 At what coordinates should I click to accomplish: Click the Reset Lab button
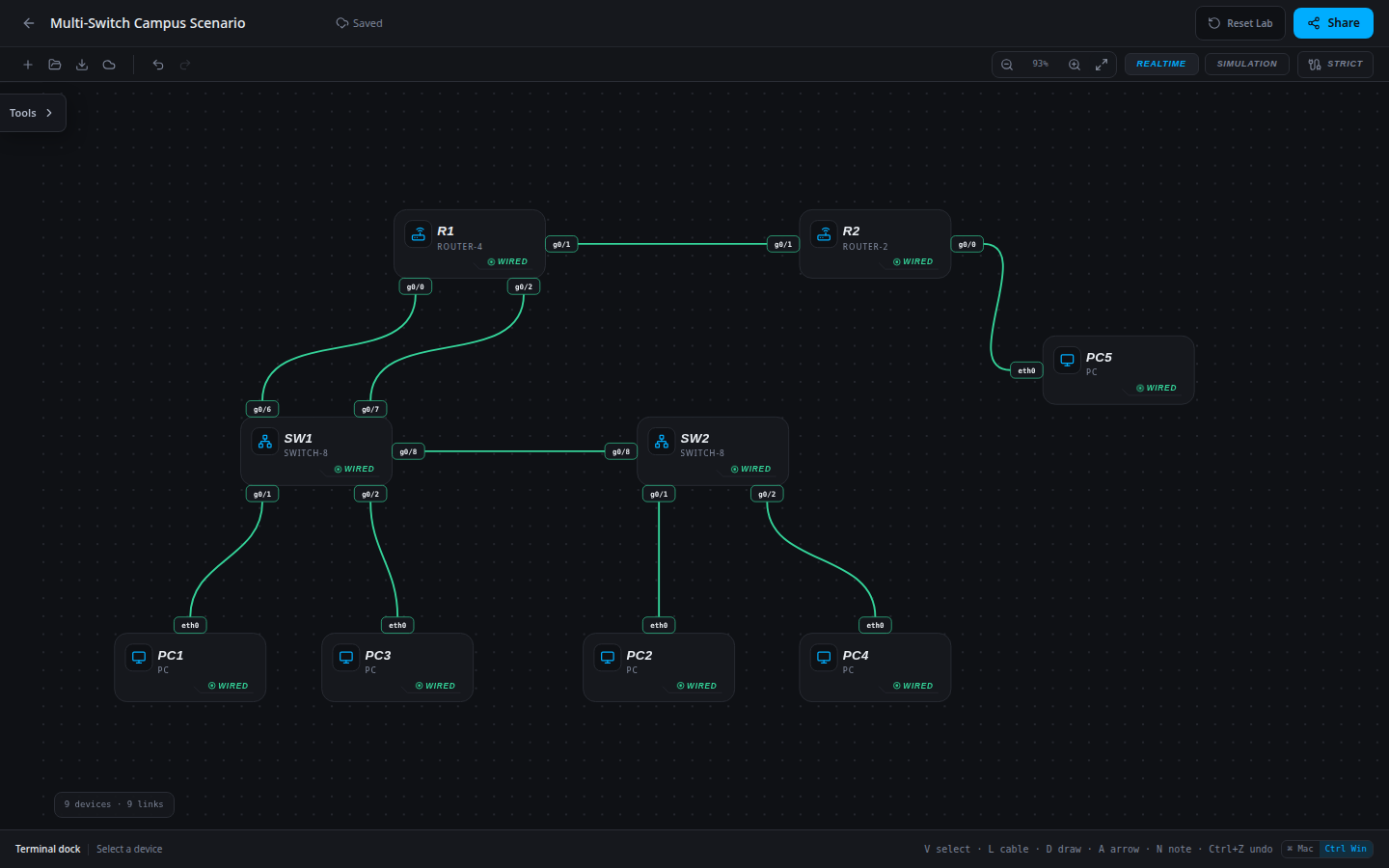click(1240, 23)
